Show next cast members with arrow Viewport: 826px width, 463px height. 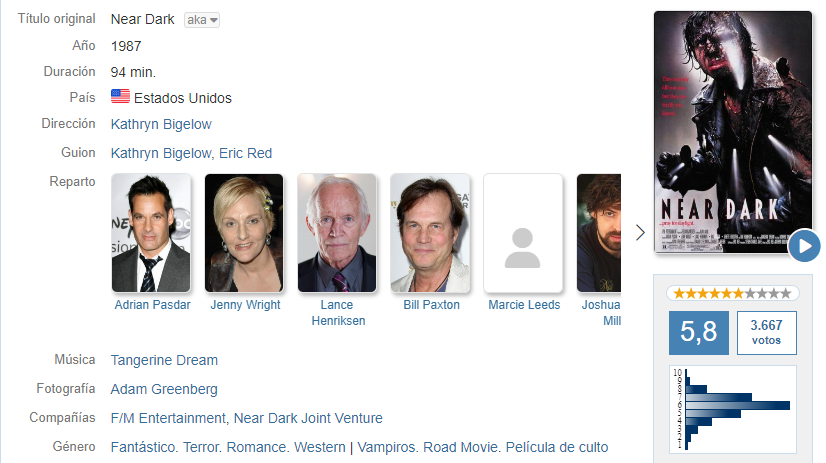[640, 232]
